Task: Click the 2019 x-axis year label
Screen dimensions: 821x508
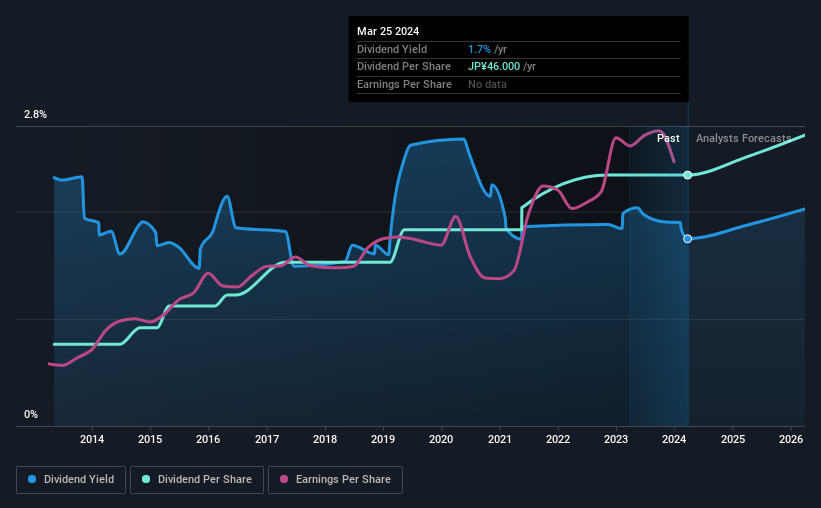Action: click(x=383, y=439)
